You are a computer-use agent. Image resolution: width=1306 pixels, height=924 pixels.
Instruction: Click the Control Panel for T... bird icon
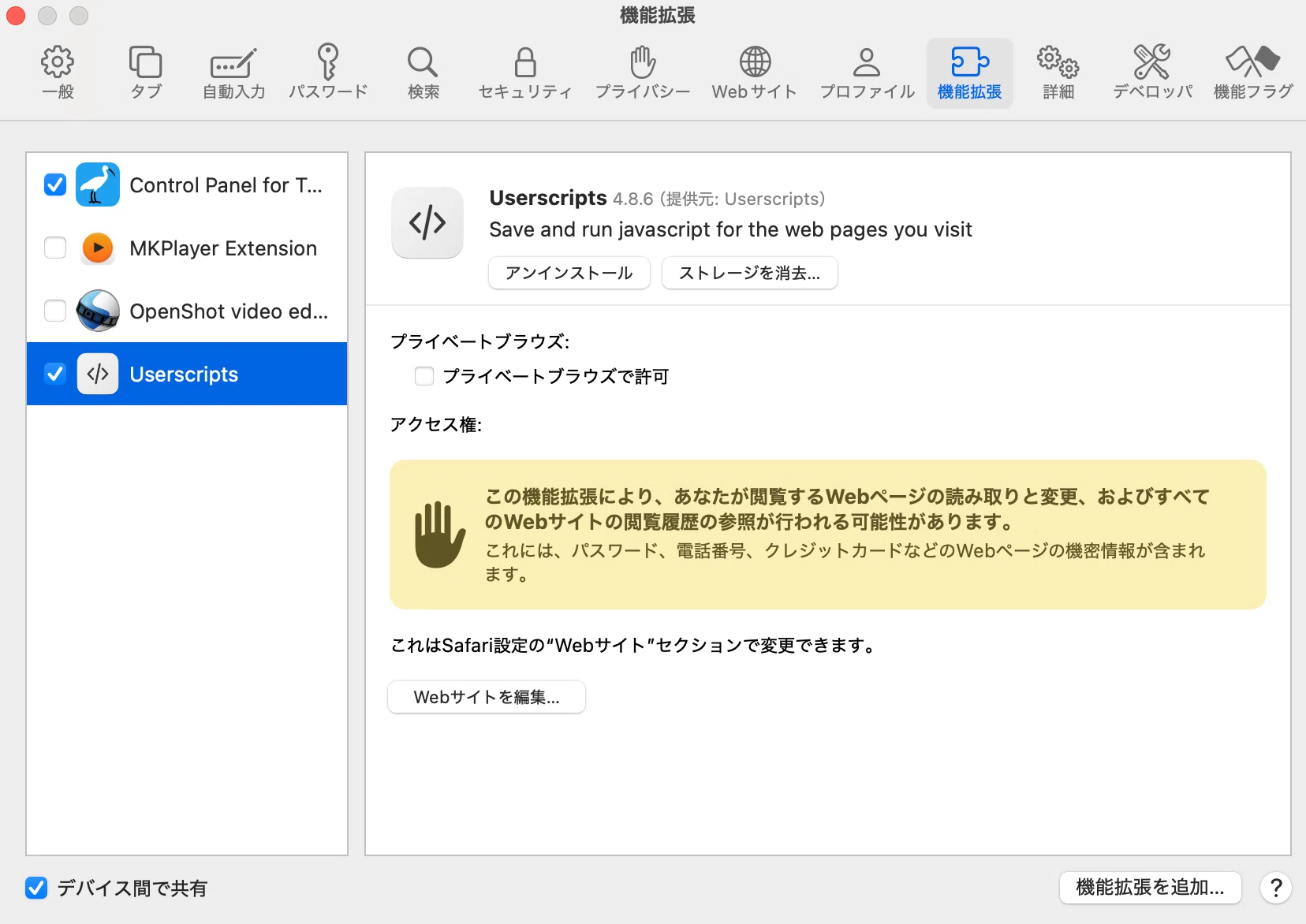pyautogui.click(x=98, y=184)
